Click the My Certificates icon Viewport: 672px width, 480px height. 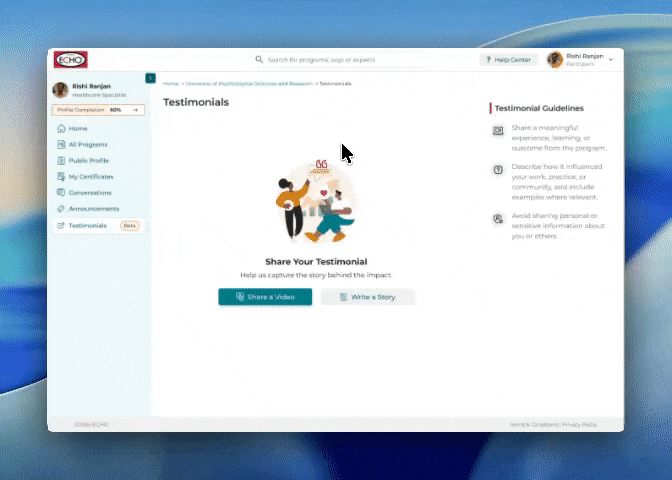[x=61, y=177]
